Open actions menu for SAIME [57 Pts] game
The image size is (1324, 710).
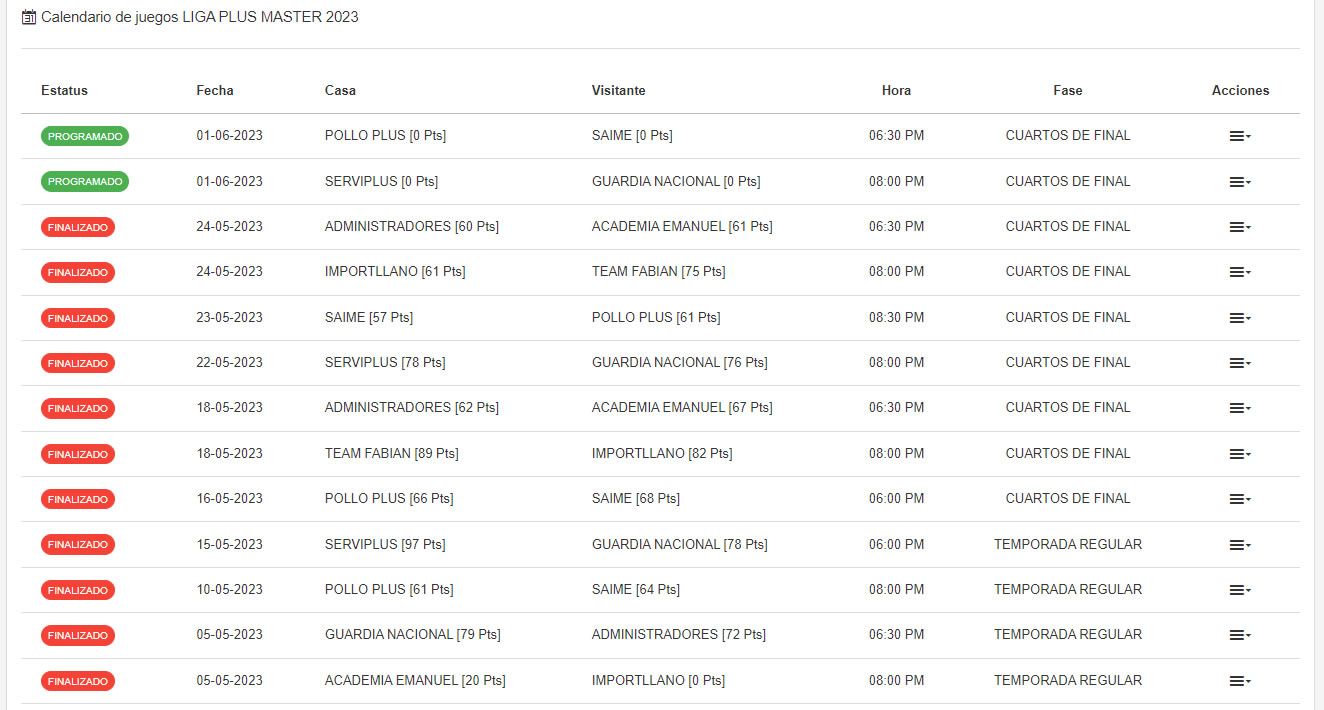[1240, 318]
